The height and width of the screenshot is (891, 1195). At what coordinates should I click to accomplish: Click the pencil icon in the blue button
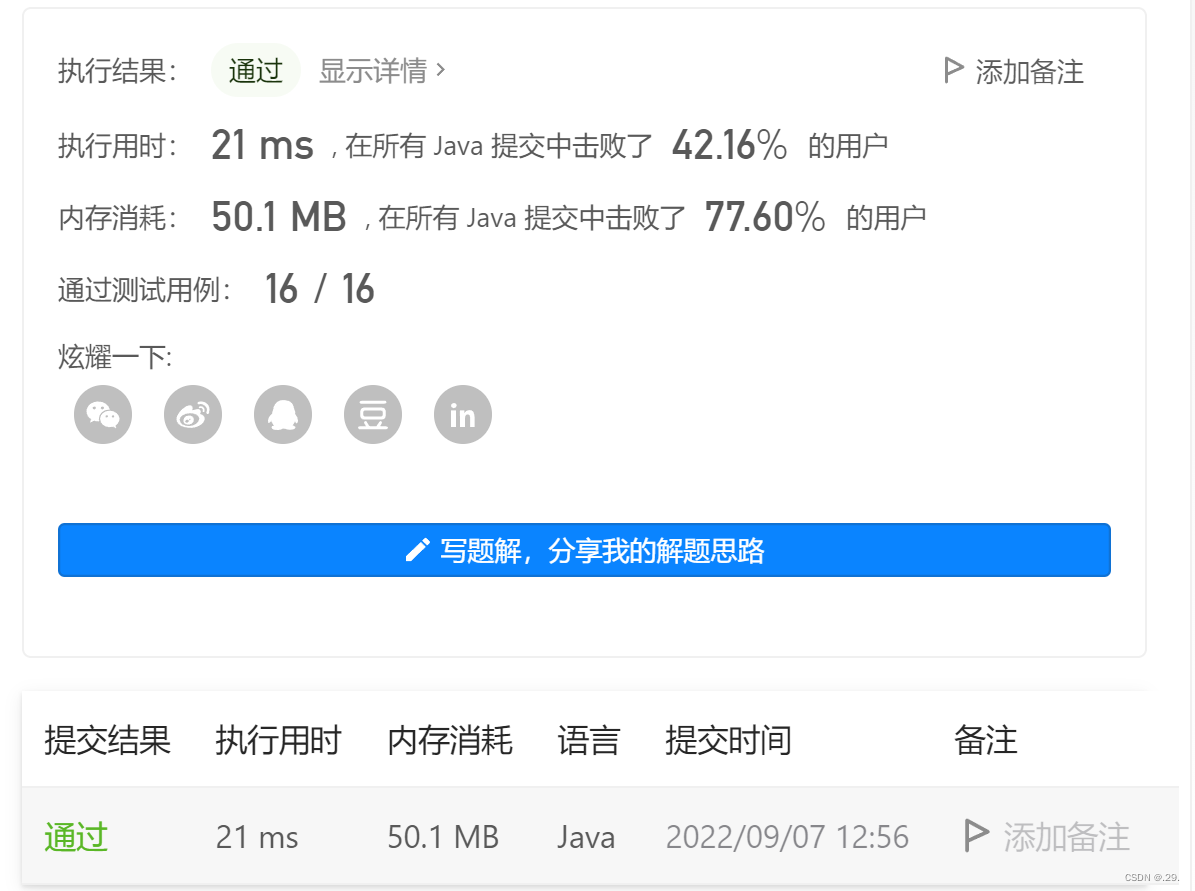(418, 549)
